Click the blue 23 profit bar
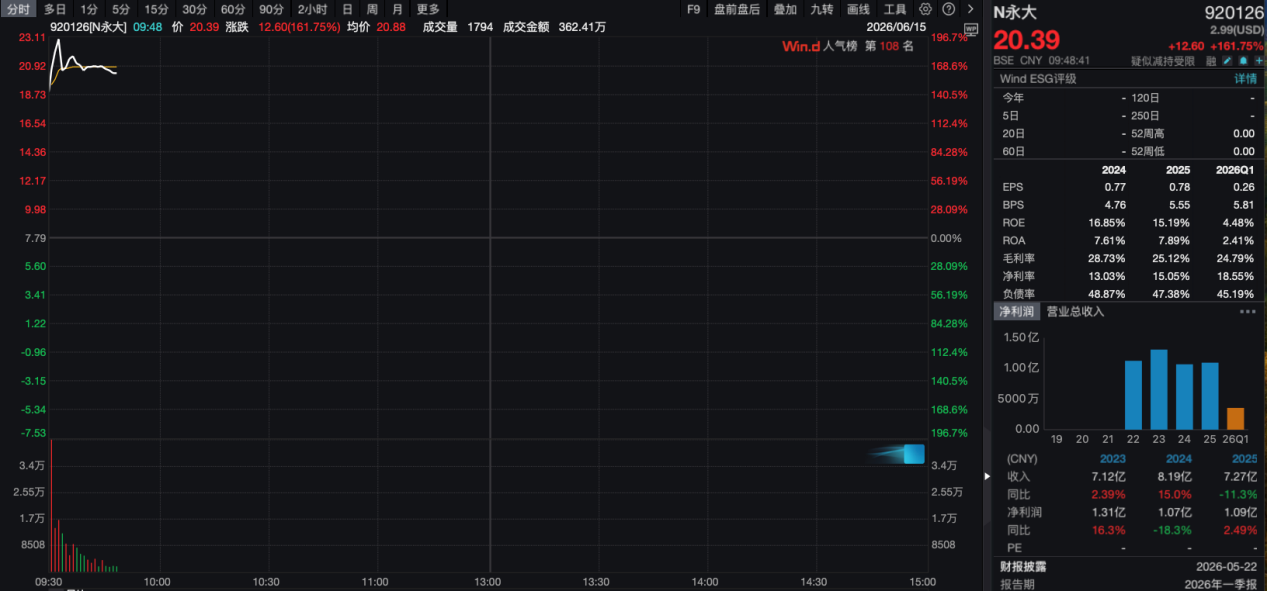Viewport: 1267px width, 591px height. coord(1159,389)
